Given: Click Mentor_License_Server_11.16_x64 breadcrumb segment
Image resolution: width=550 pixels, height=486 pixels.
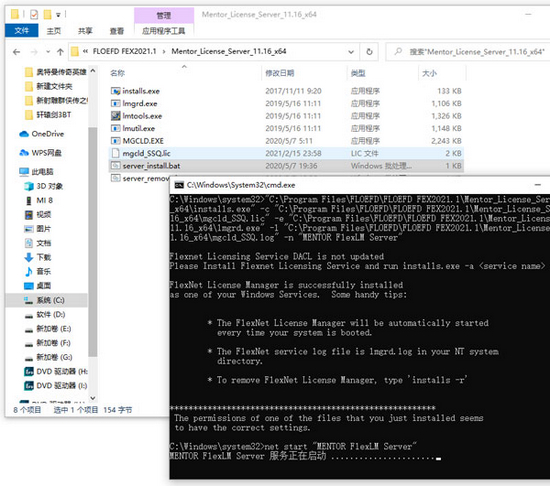Looking at the screenshot, I should [229, 51].
